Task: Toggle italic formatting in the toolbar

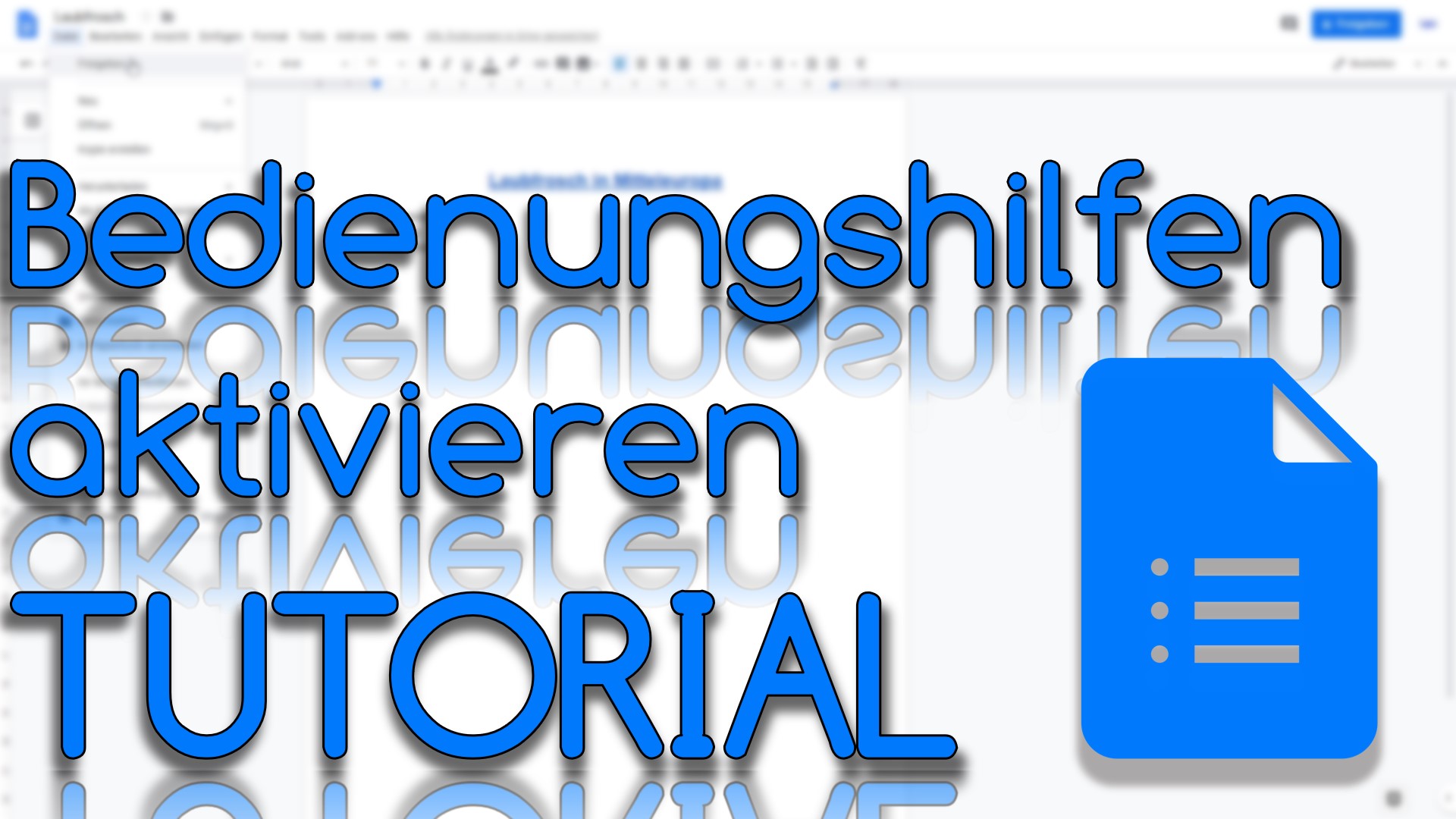Action: click(x=446, y=64)
